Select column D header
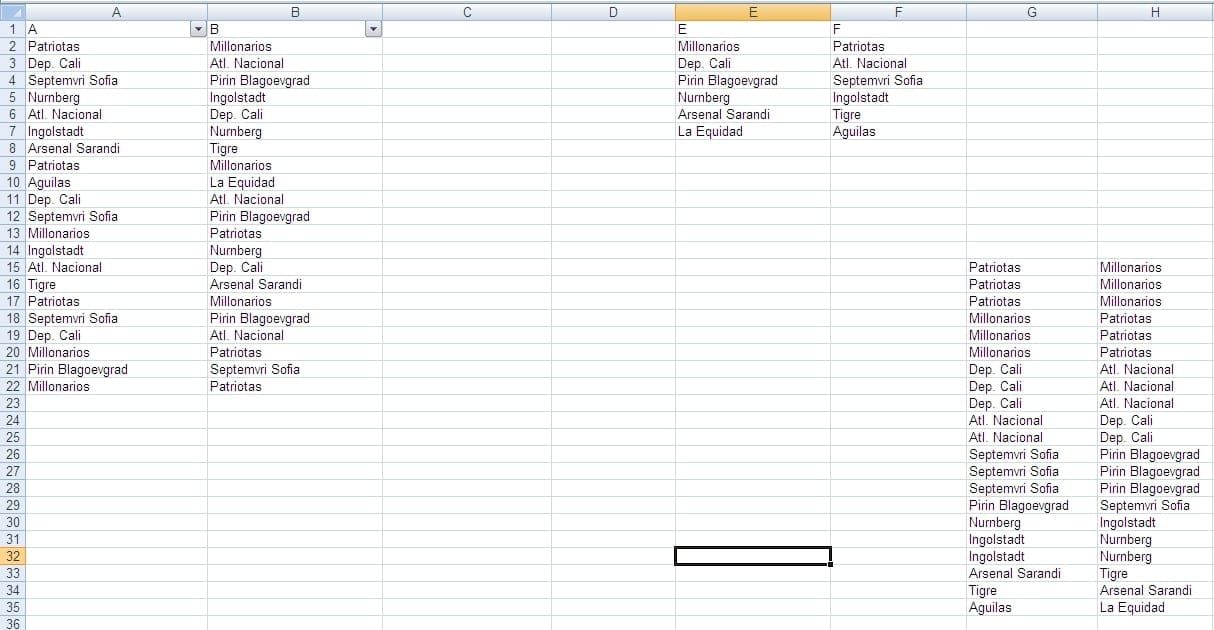Image resolution: width=1214 pixels, height=630 pixels. point(613,12)
